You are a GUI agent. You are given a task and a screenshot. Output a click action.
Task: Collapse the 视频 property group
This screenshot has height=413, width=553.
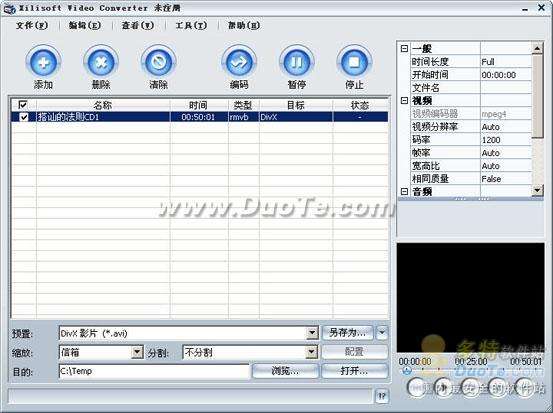pyautogui.click(x=405, y=101)
